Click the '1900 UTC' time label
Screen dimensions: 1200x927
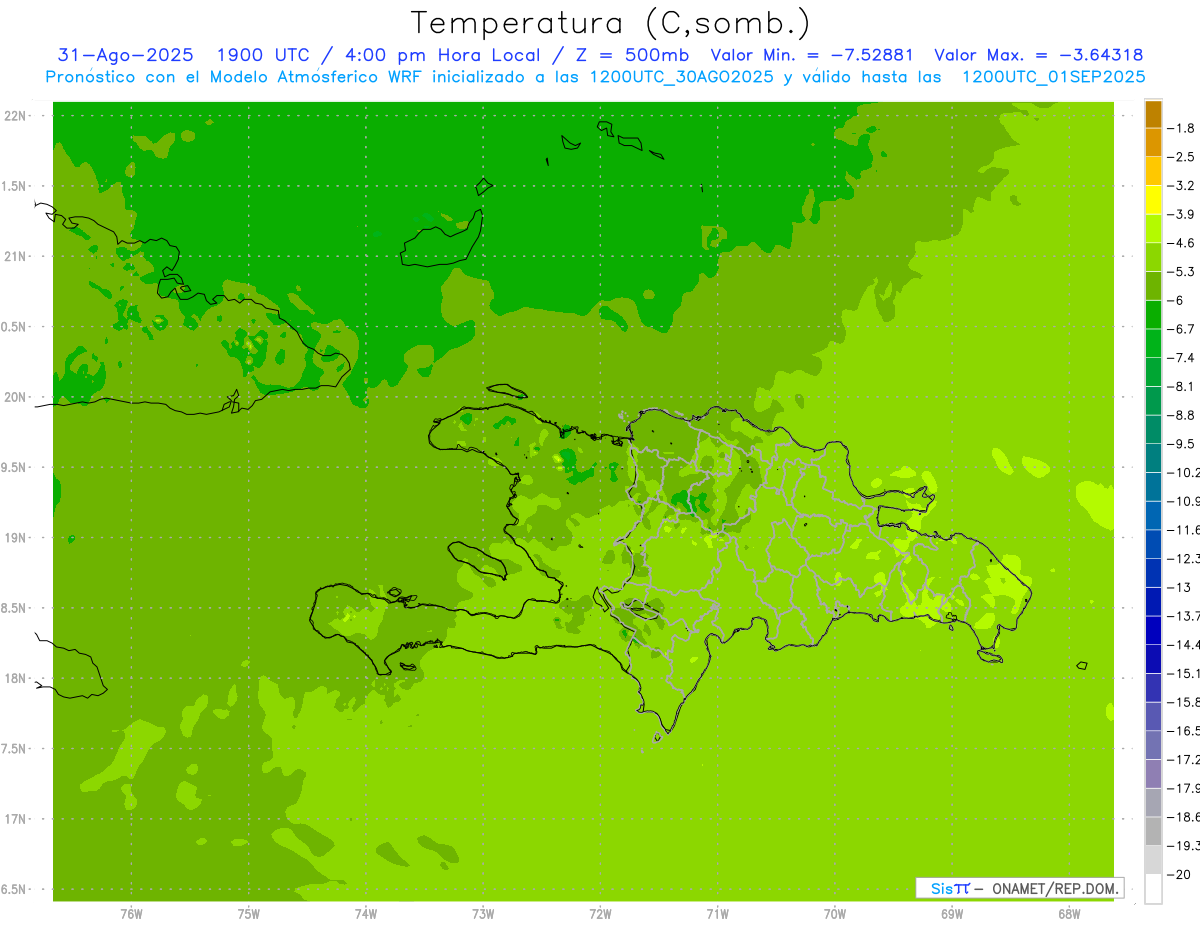point(263,55)
